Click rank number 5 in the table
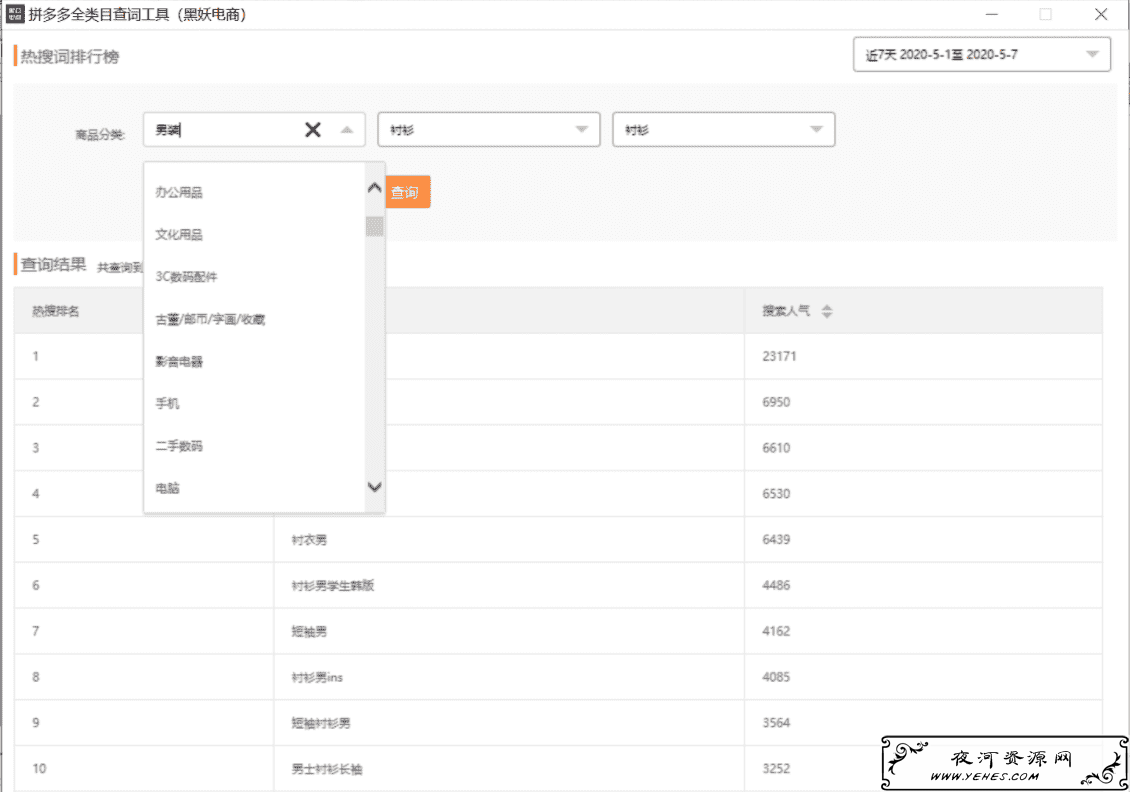 (35, 540)
